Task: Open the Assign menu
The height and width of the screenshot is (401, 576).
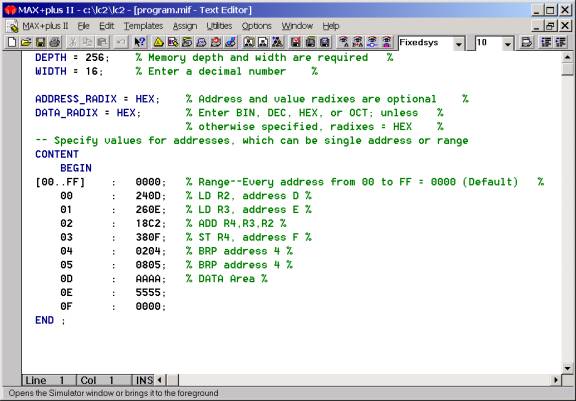Action: (x=185, y=26)
